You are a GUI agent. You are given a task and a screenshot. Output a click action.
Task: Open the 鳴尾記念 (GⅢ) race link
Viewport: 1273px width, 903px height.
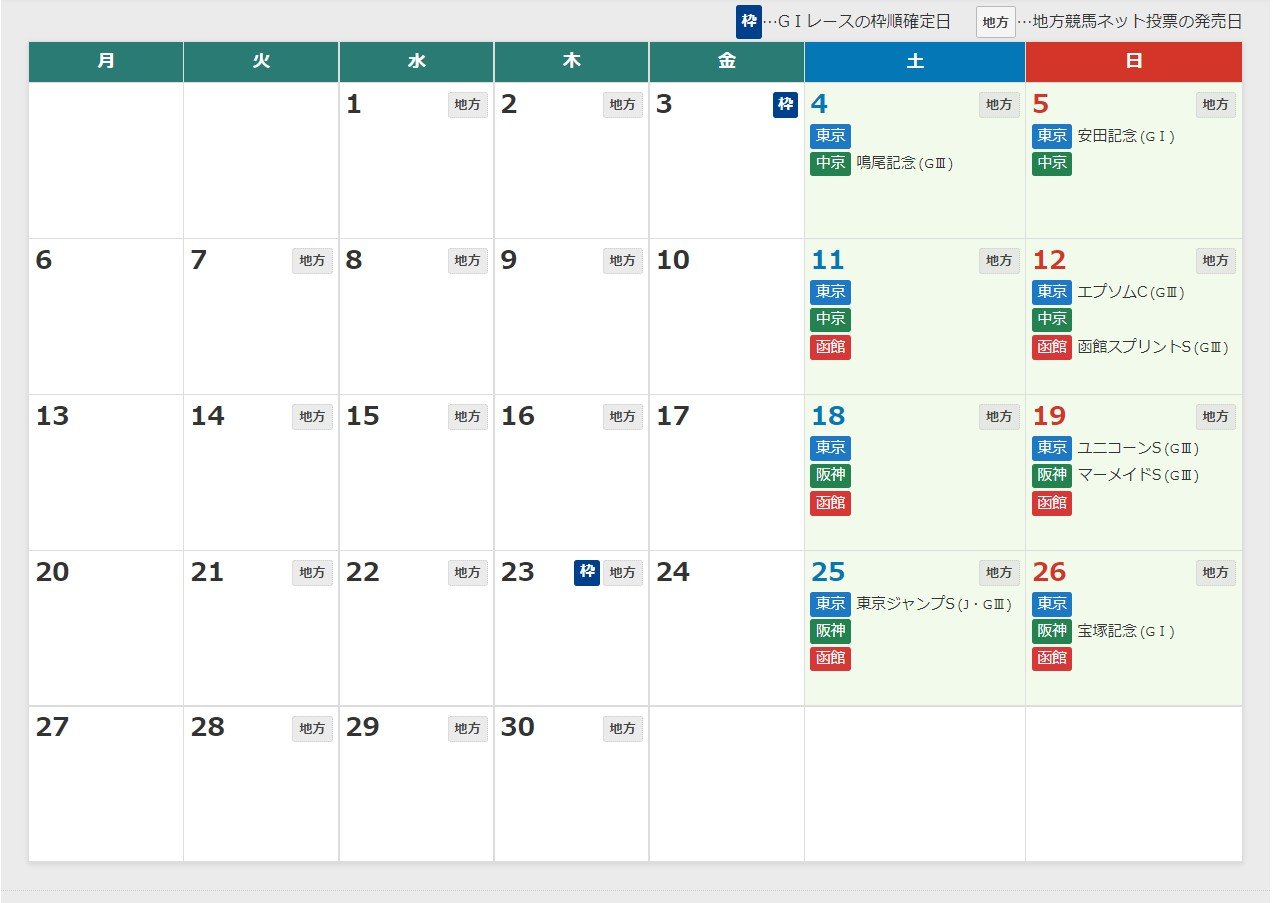(905, 163)
